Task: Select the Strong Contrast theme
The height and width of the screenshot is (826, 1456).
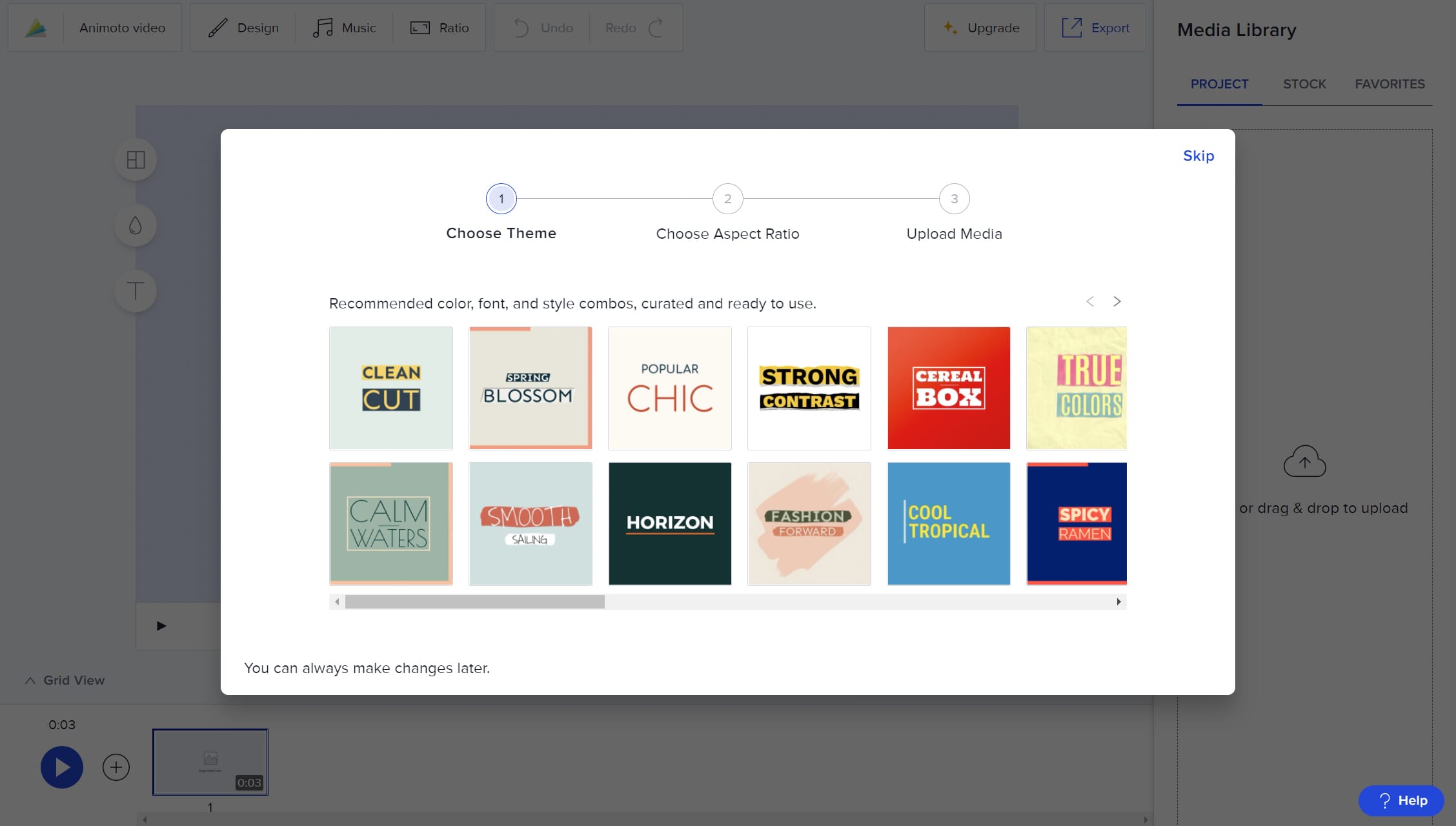Action: [809, 388]
